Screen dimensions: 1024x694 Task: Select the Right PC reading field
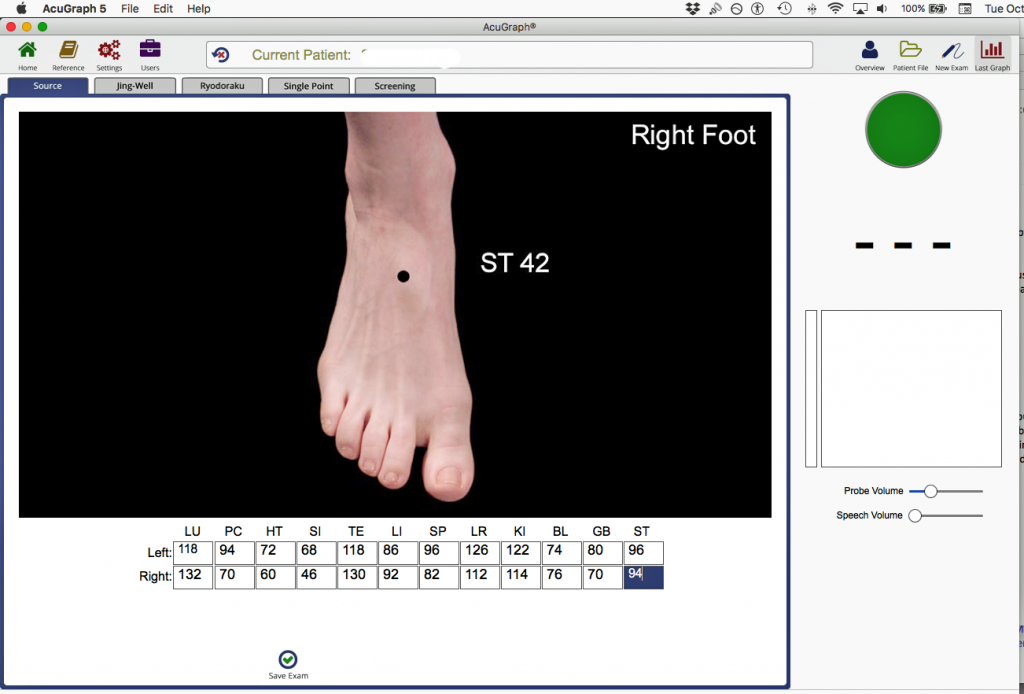pyautogui.click(x=234, y=577)
